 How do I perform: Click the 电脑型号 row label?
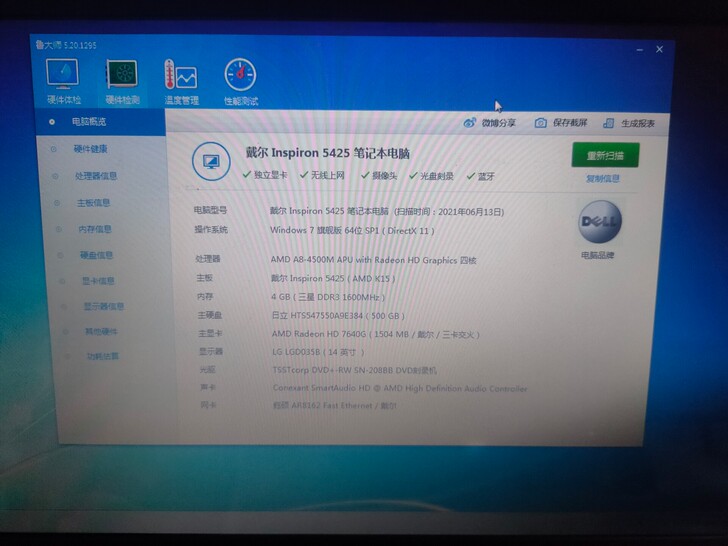[x=210, y=210]
